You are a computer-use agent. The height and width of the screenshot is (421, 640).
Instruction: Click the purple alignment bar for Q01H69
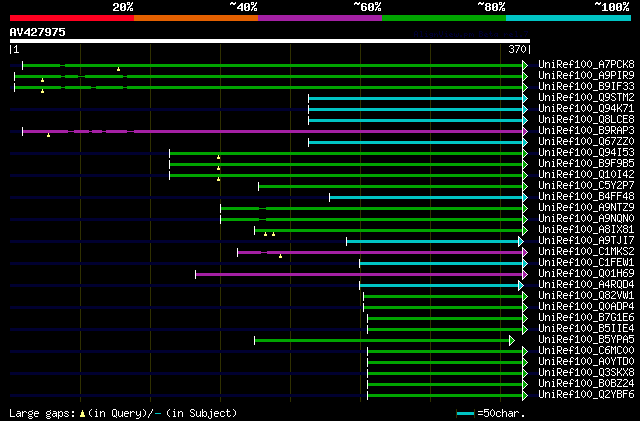359,274
